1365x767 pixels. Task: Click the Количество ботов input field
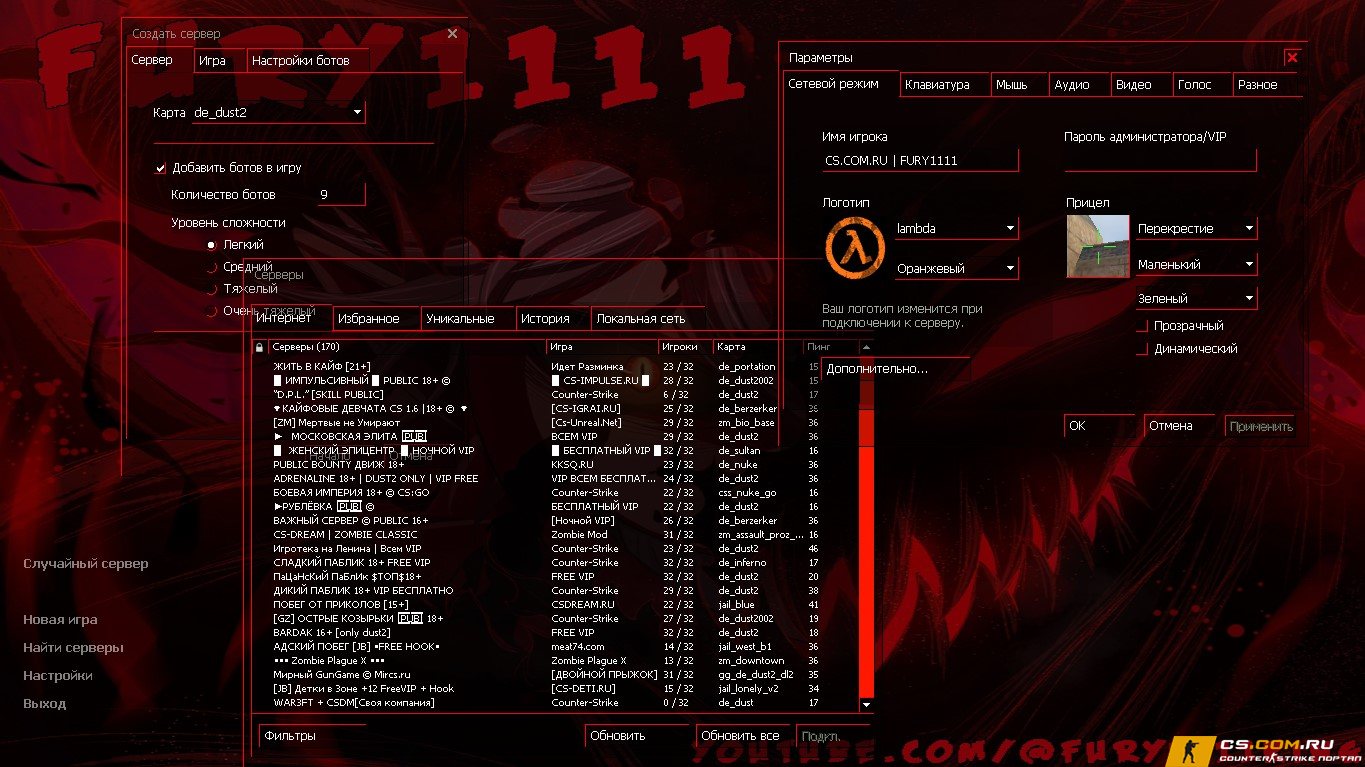point(340,195)
